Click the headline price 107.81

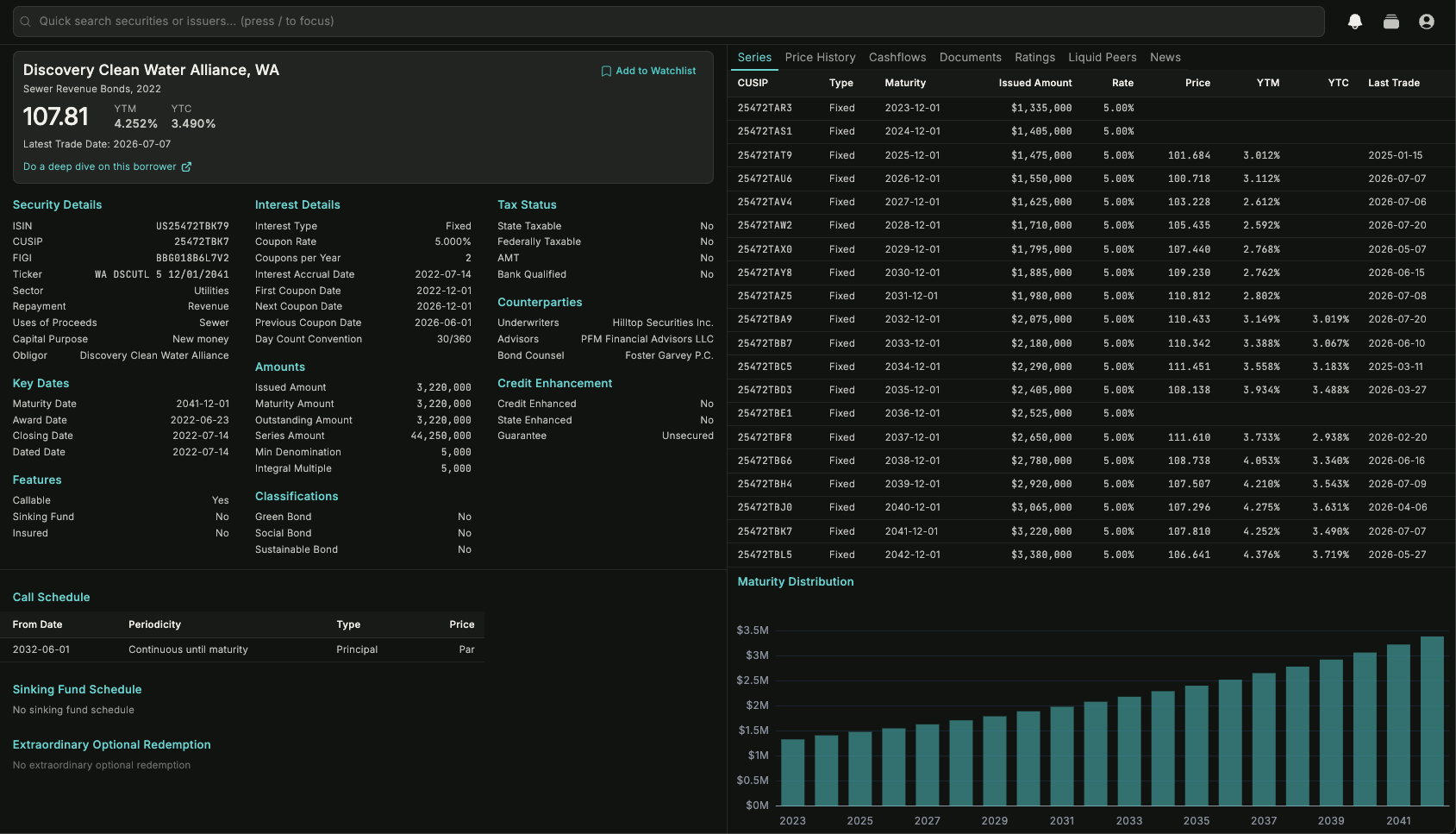coord(56,116)
